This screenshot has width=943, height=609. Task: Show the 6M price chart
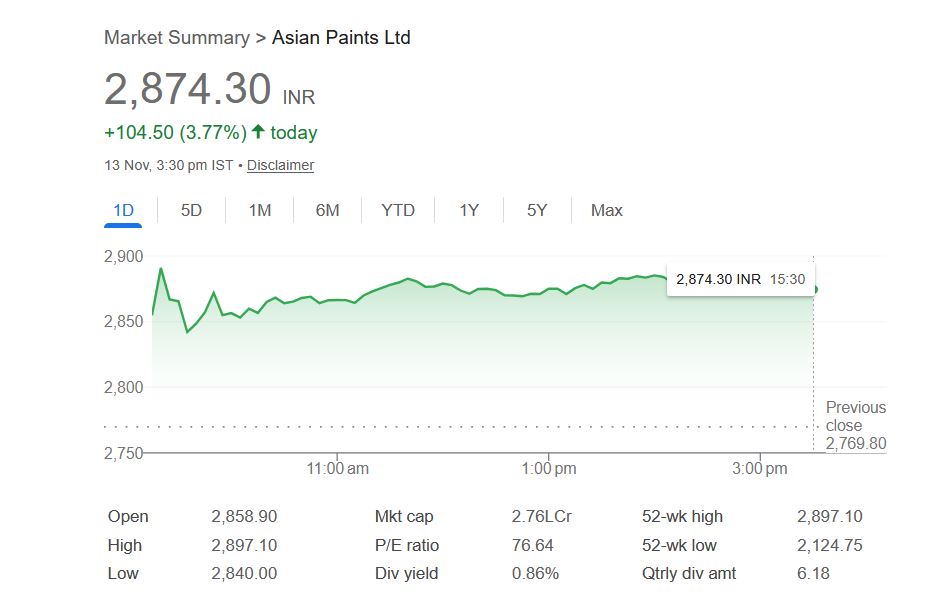(327, 210)
